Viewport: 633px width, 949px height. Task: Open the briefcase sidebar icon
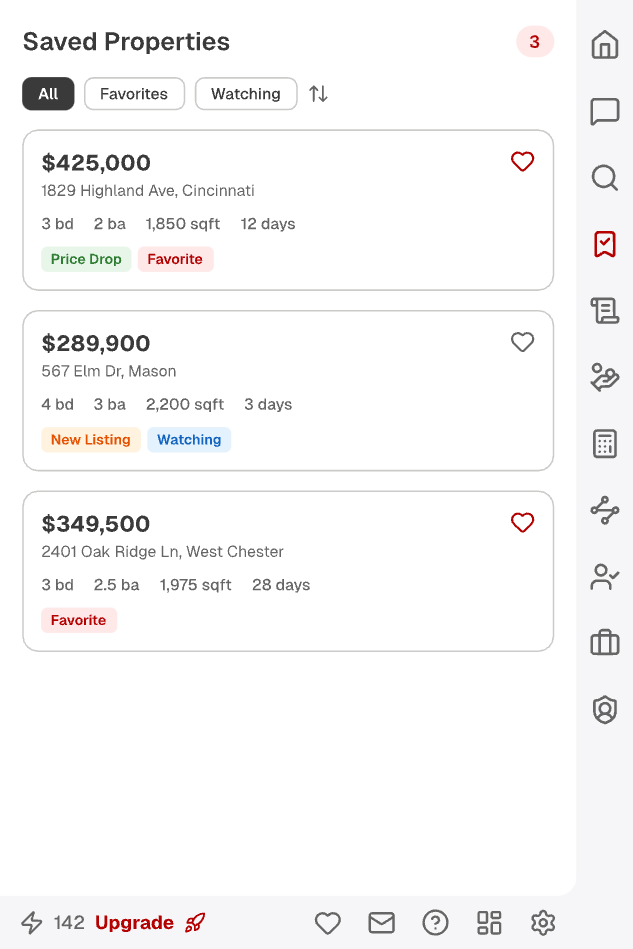coord(605,643)
